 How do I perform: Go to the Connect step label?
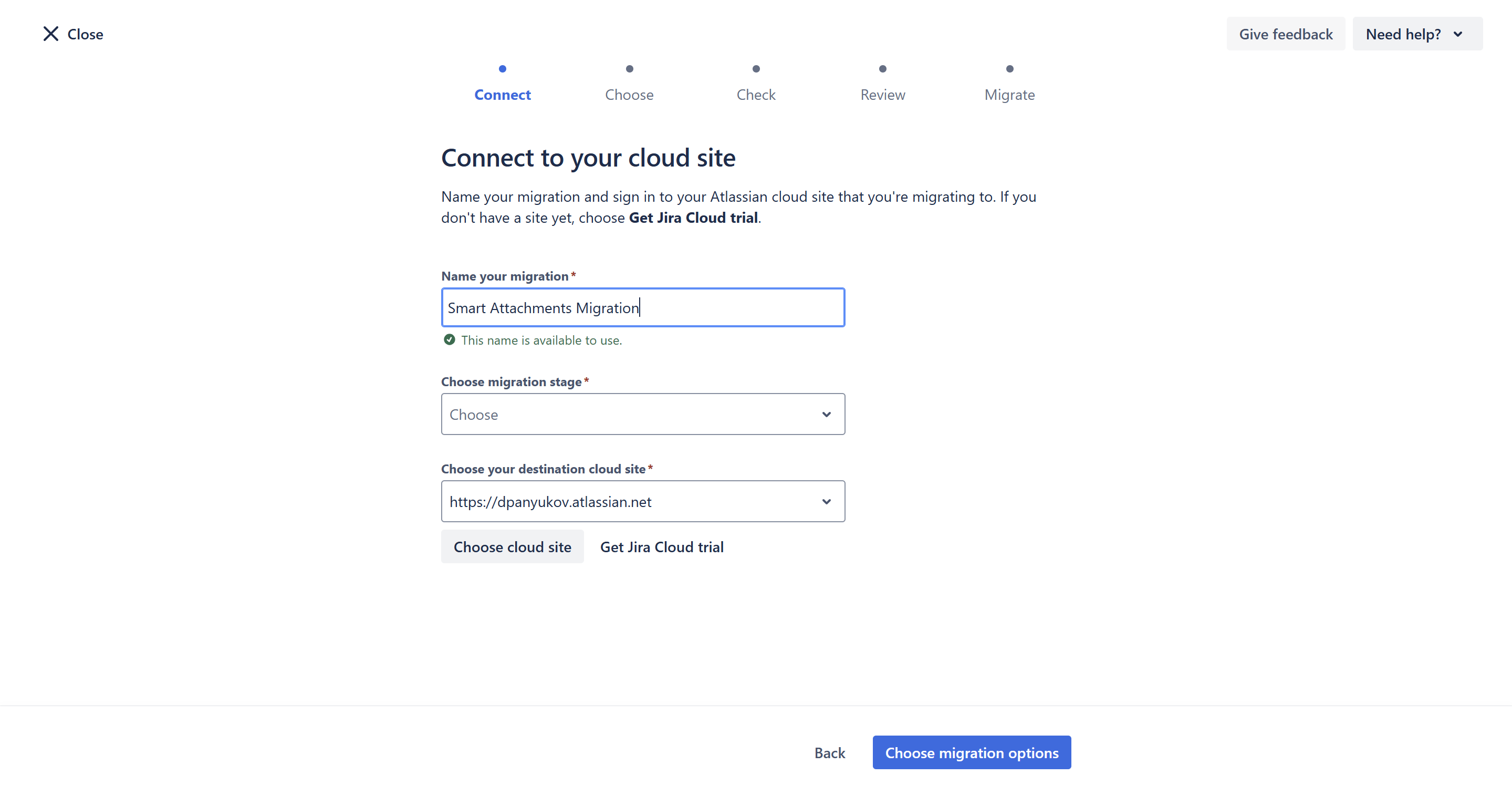(503, 95)
